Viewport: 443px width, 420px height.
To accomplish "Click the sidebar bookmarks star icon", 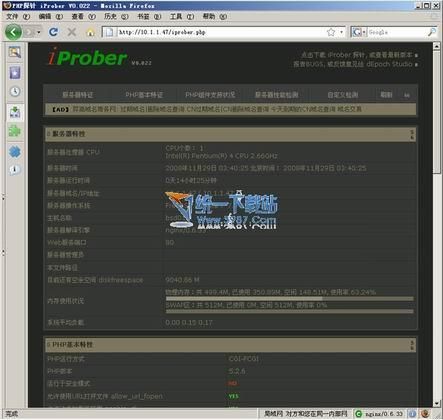I will pyautogui.click(x=15, y=73).
